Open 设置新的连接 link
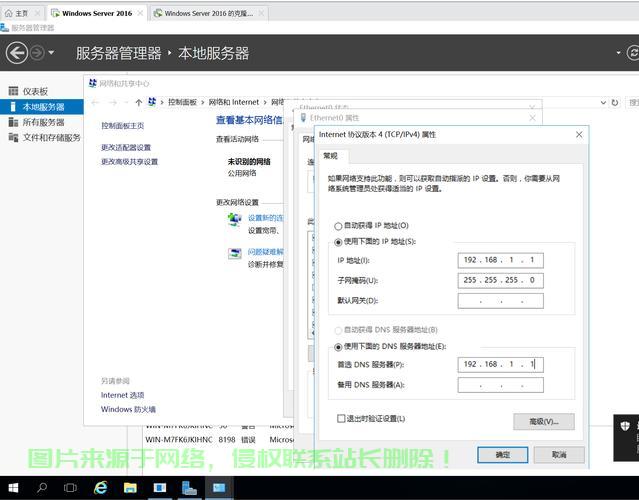Screen dimensions: 639x500 [265, 218]
